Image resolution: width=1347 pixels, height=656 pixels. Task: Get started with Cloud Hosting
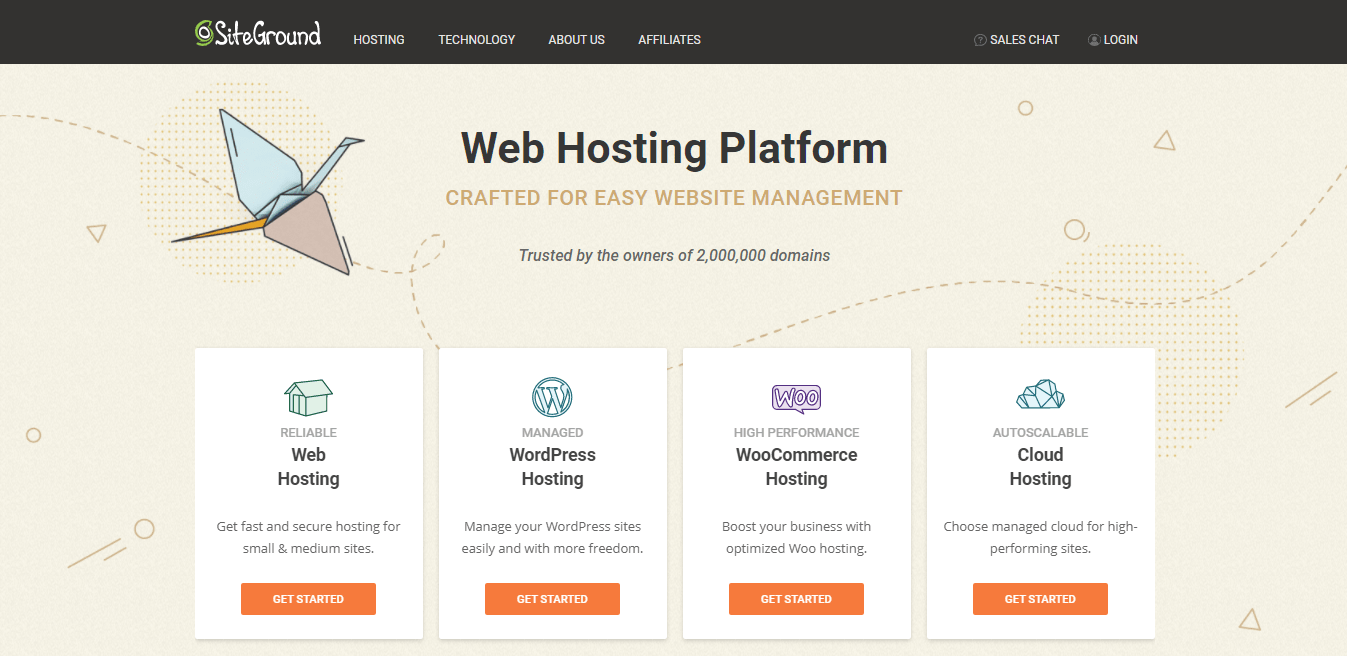pos(1040,599)
